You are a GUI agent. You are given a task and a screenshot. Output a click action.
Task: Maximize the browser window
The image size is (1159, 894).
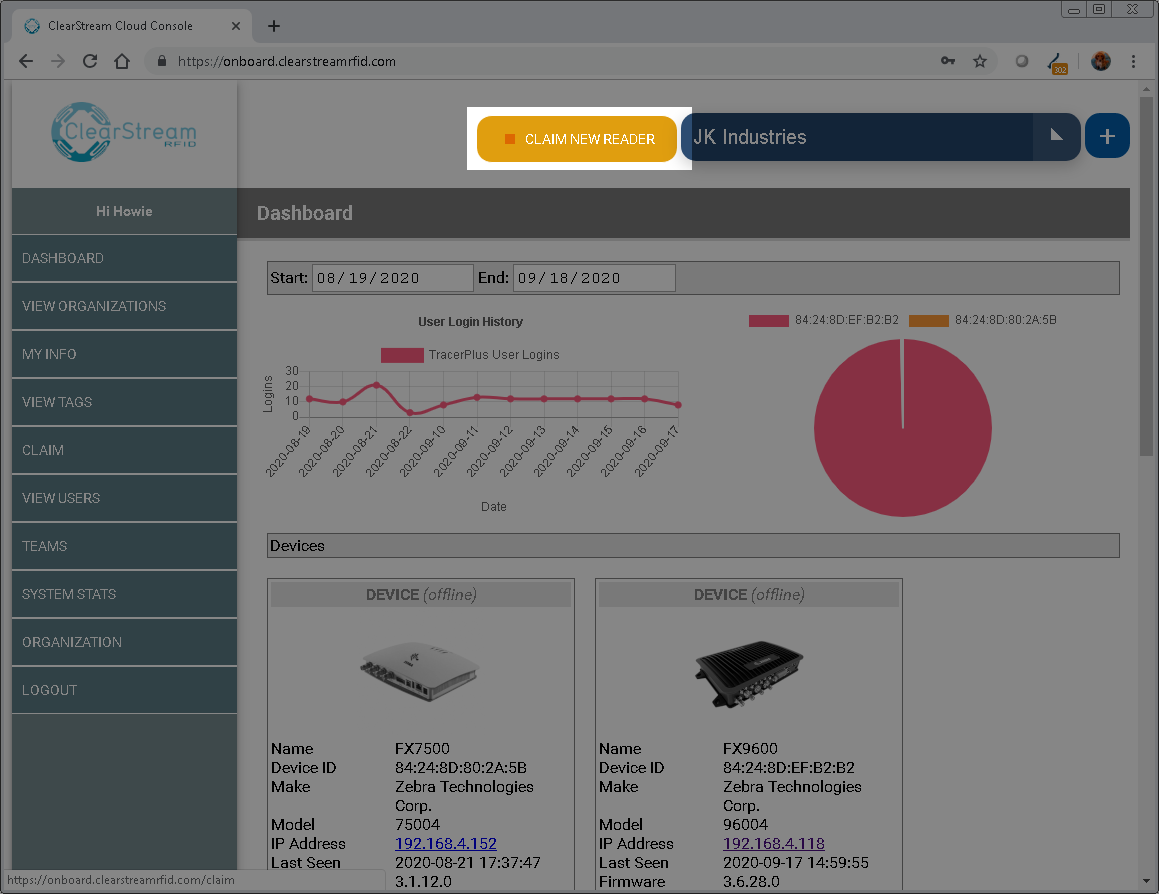click(x=1099, y=9)
